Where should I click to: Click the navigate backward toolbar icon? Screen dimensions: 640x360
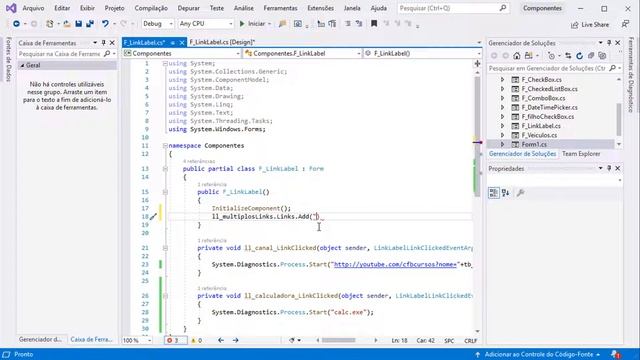(16, 24)
